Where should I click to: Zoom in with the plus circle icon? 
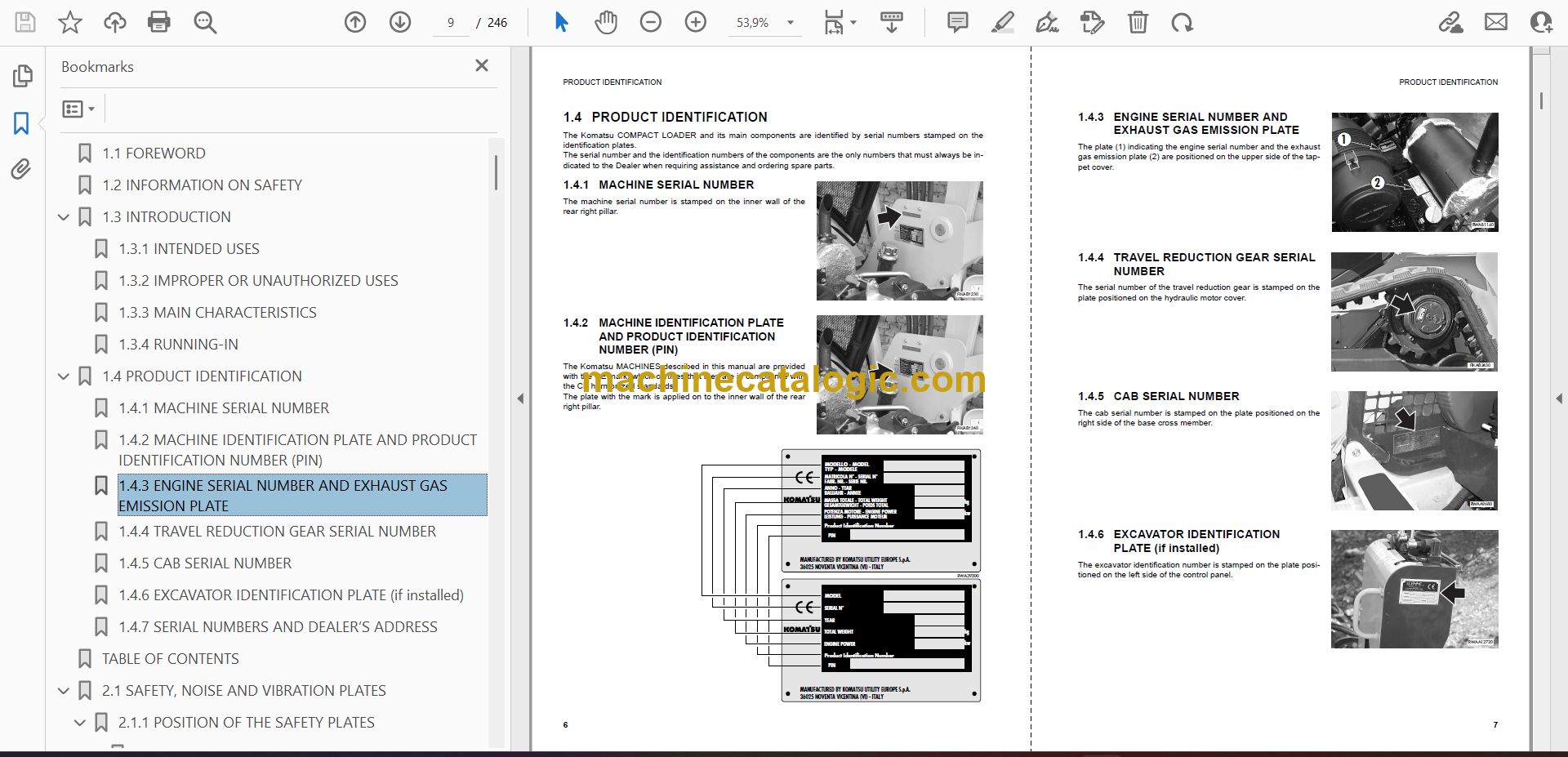pos(696,22)
